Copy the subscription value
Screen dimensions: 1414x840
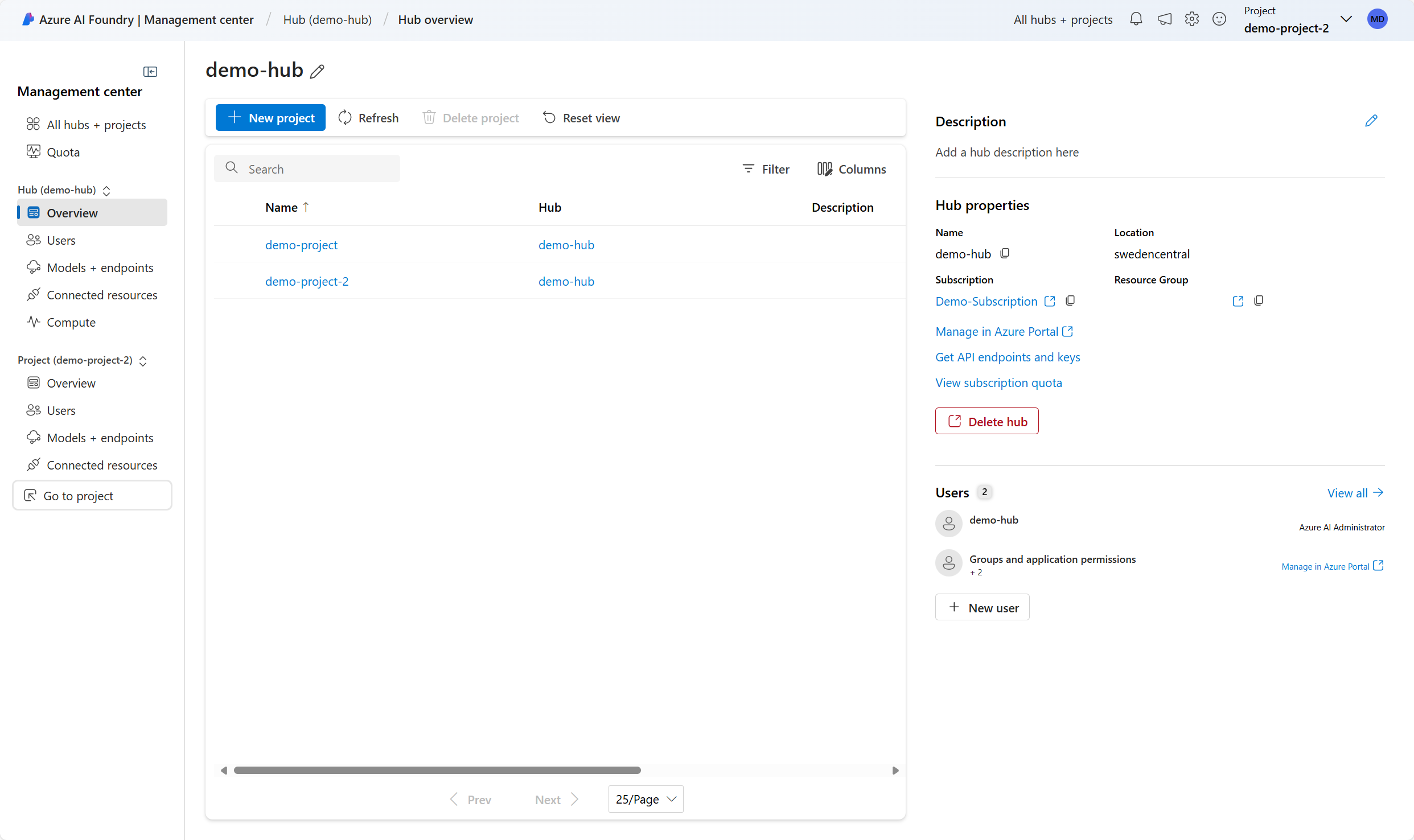pyautogui.click(x=1070, y=300)
